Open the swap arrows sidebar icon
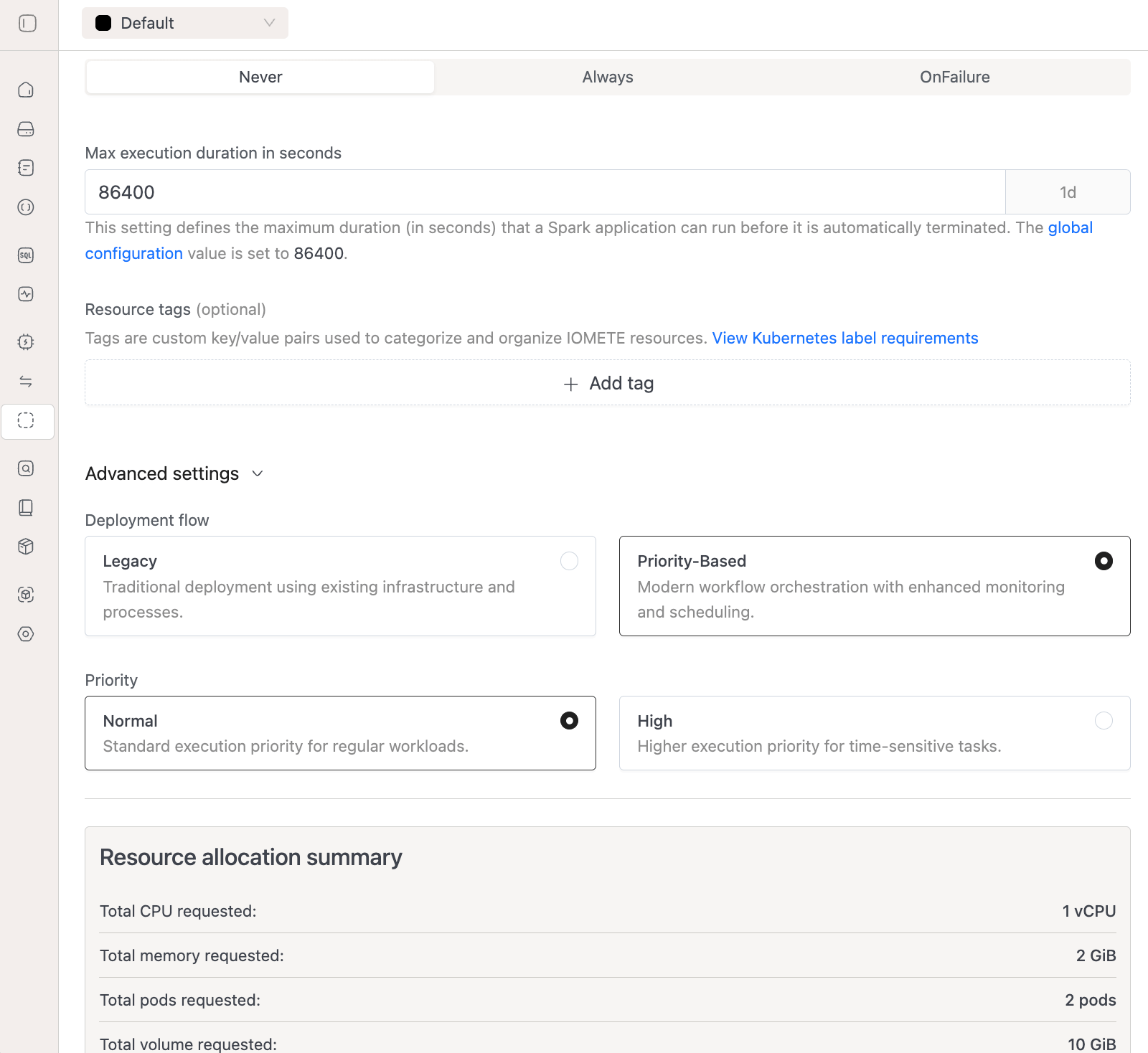 26,382
